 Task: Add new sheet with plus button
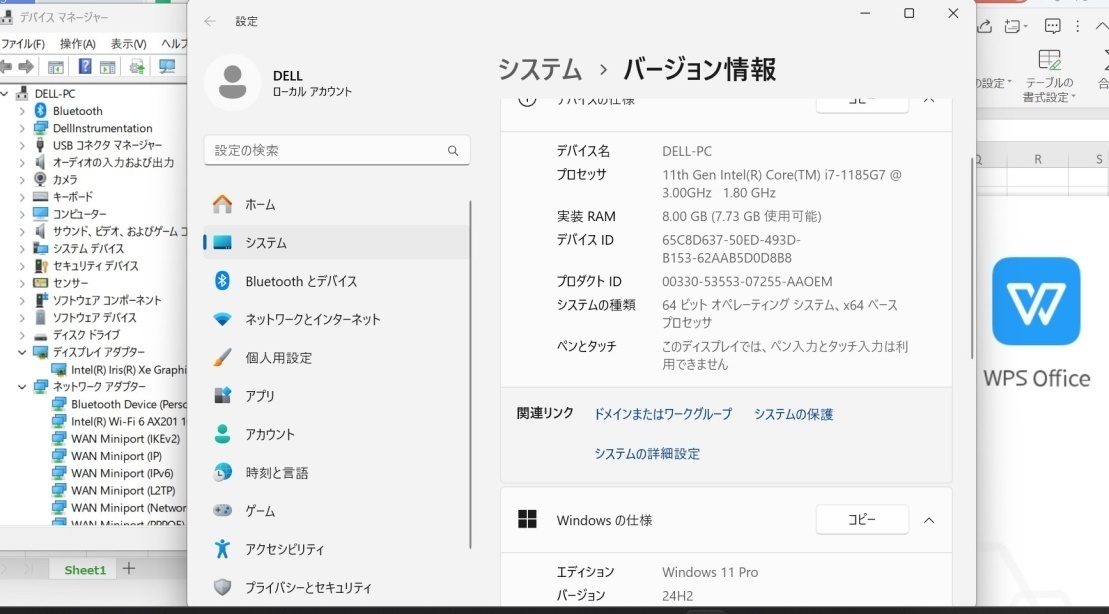pos(129,568)
